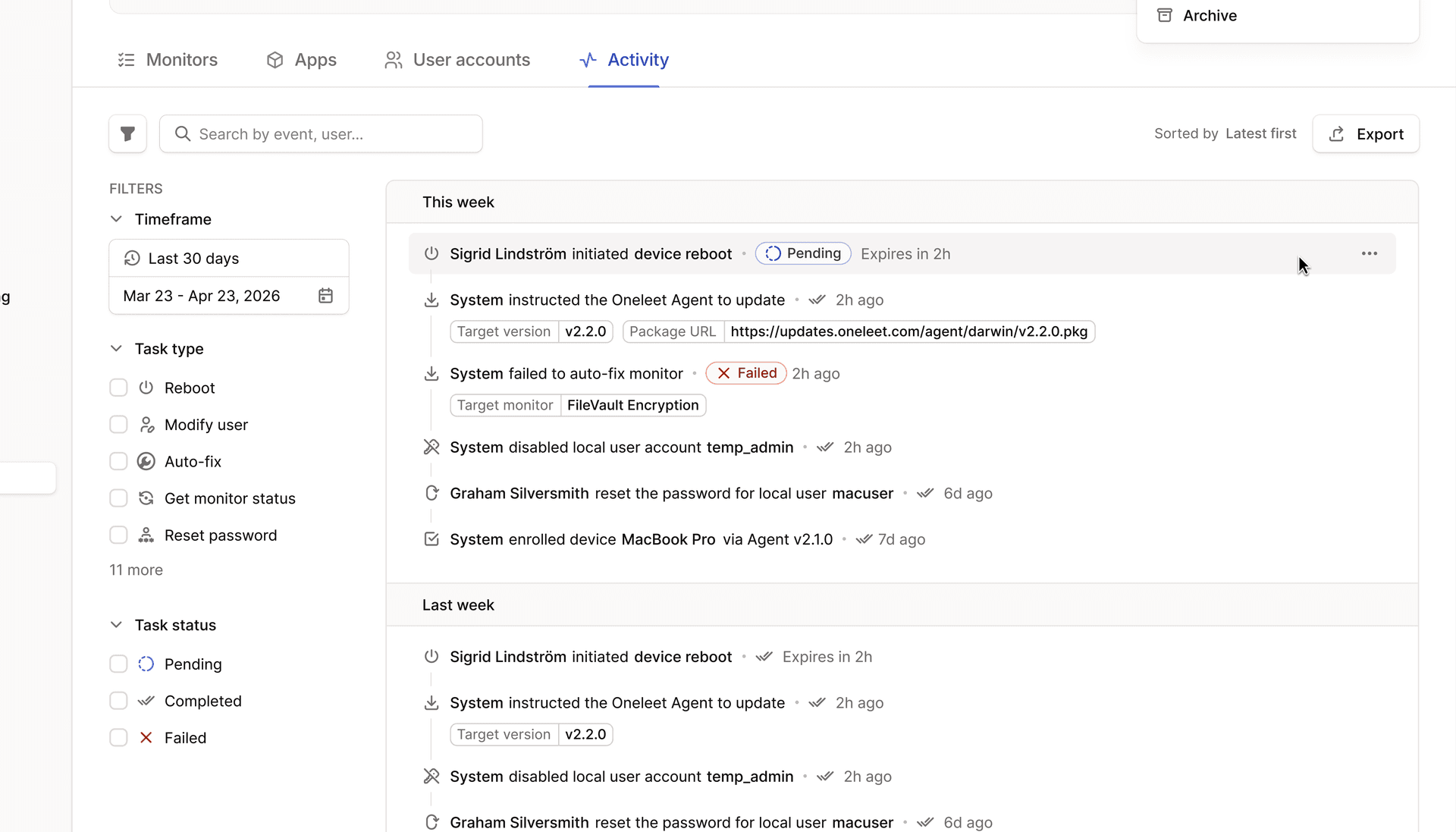Select Archive from the context menu
This screenshot has height=832, width=1456.
[1209, 15]
